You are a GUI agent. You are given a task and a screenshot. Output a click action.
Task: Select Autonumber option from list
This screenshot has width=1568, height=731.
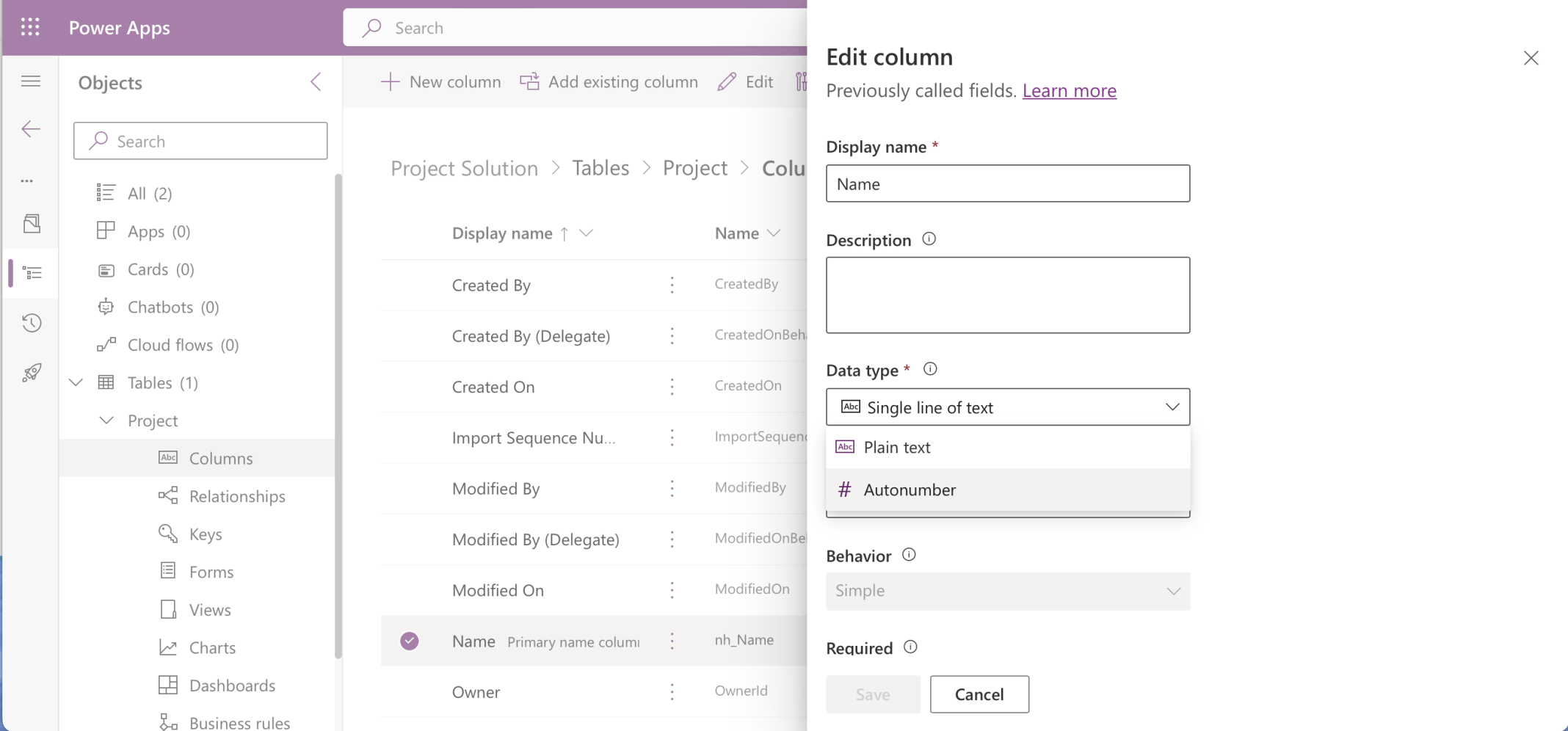[910, 490]
